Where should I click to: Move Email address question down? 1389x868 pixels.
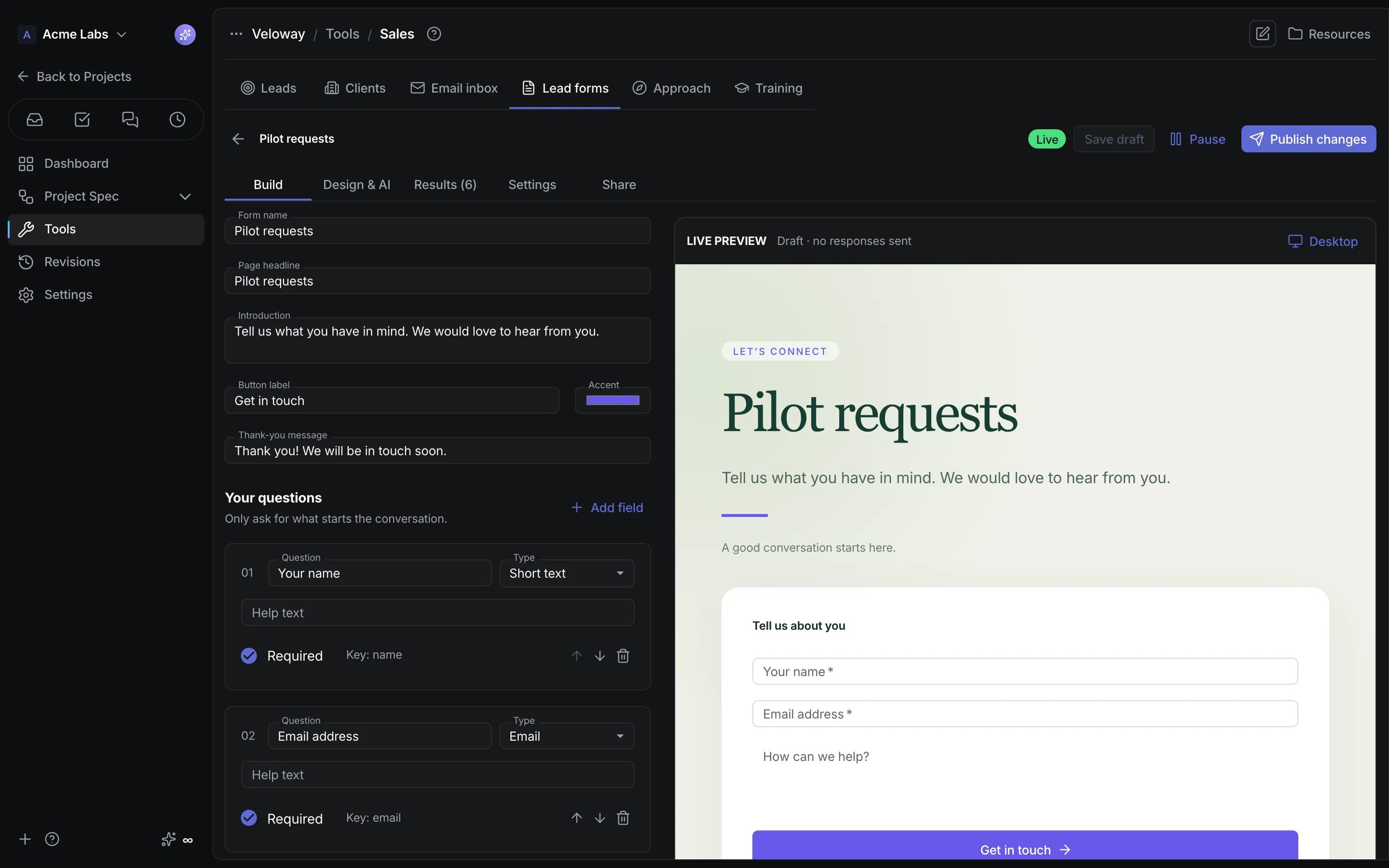click(600, 818)
